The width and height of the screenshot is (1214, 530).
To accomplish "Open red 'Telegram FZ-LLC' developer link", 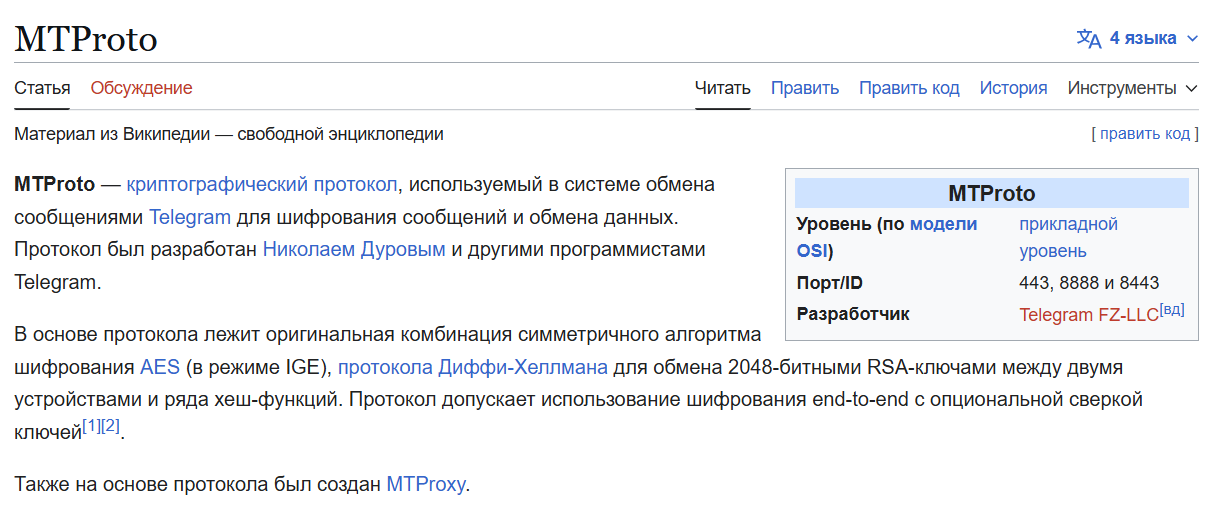I will pyautogui.click(x=1088, y=315).
